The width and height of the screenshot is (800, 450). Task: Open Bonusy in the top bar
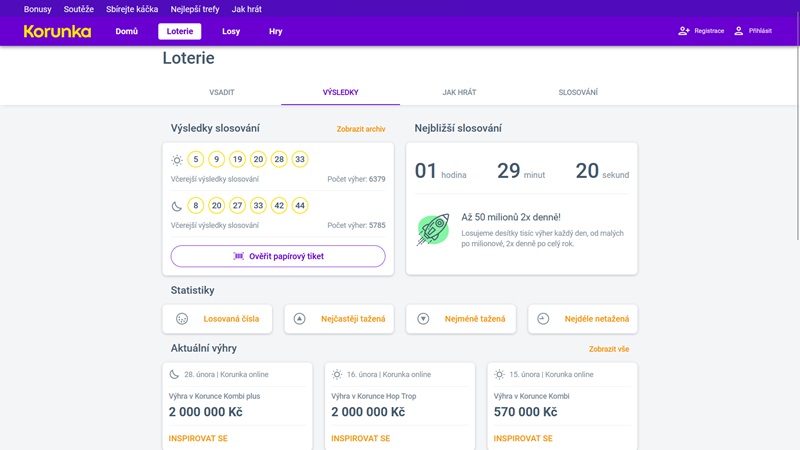tap(38, 9)
